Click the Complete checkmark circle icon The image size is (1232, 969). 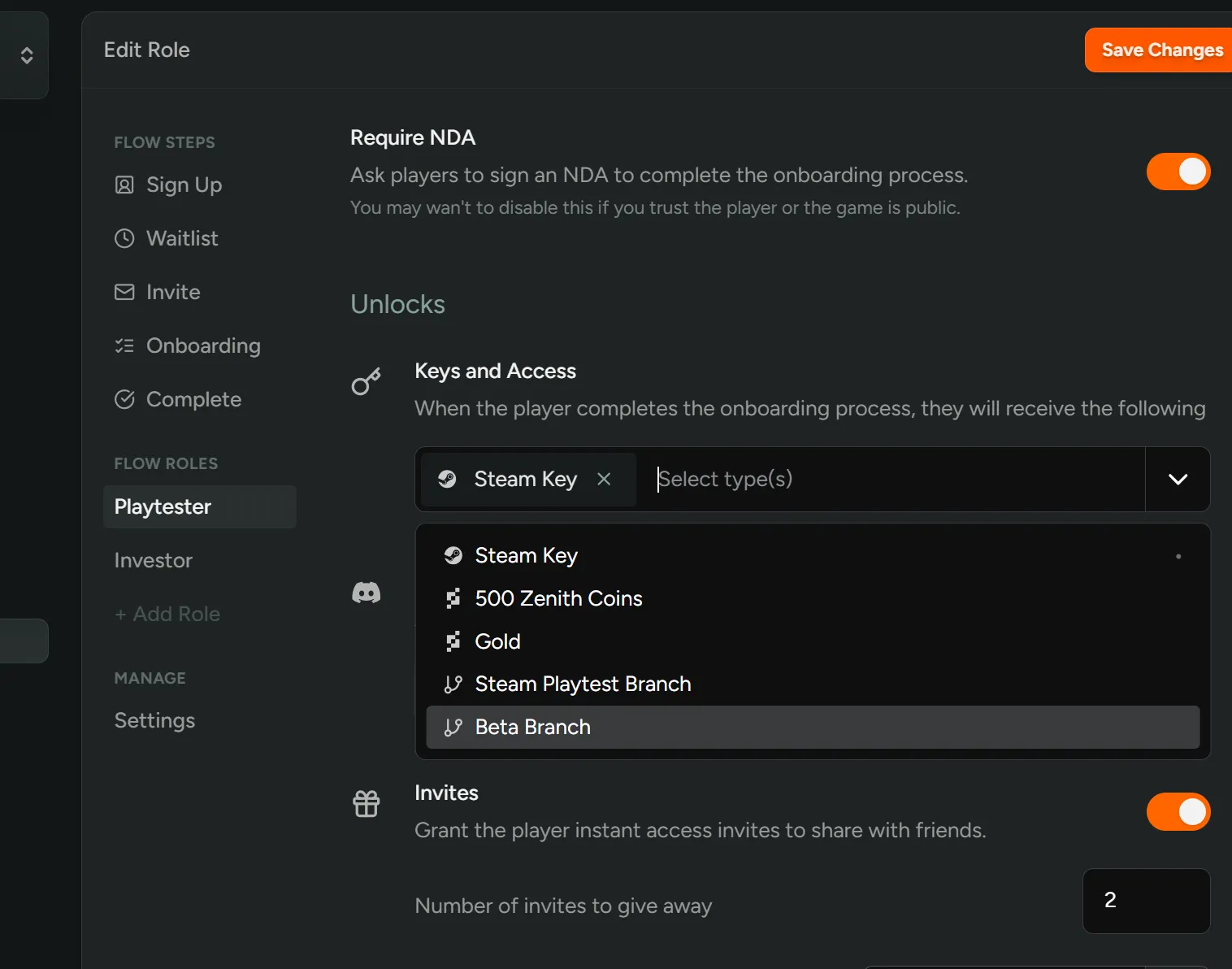(x=124, y=400)
